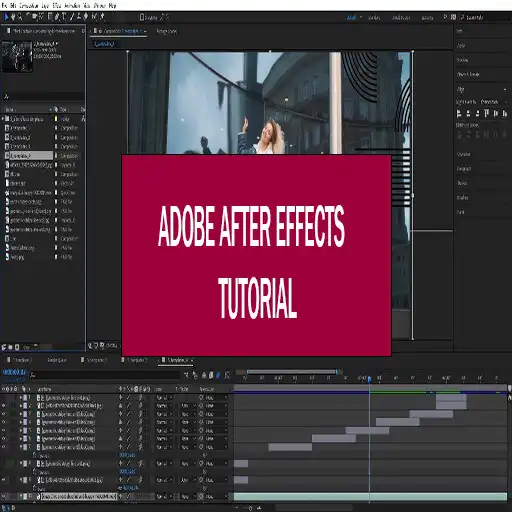Open the File menu
The image size is (512, 512).
click(x=4, y=6)
